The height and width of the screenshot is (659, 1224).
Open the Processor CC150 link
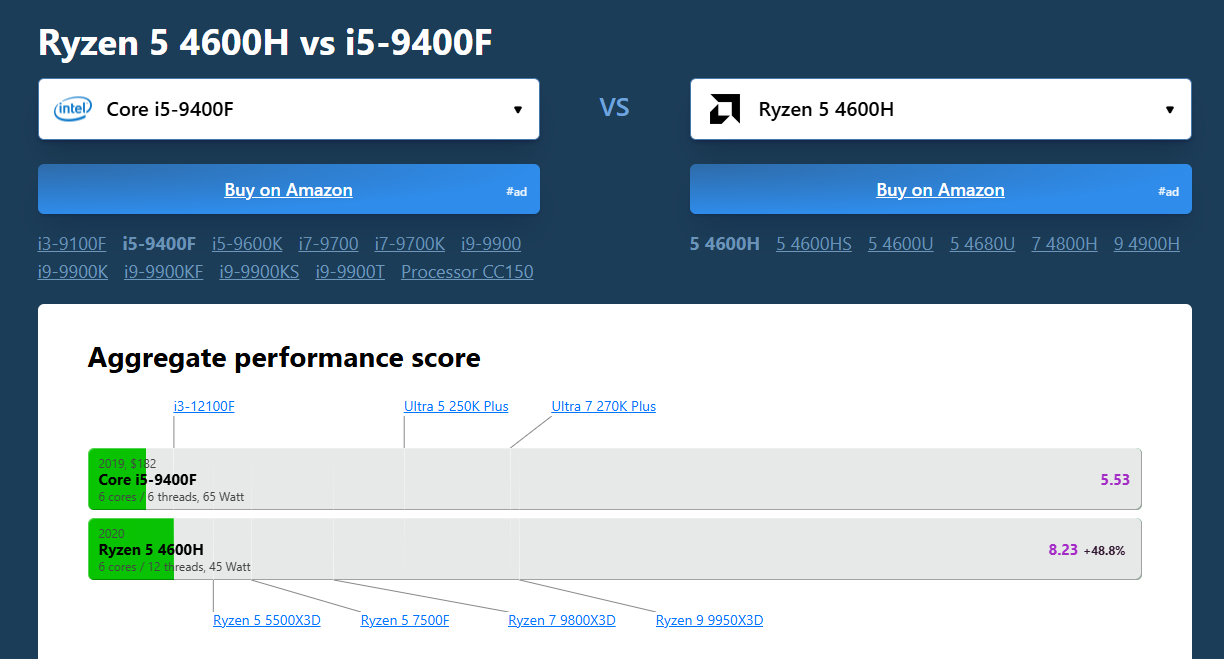pos(467,271)
